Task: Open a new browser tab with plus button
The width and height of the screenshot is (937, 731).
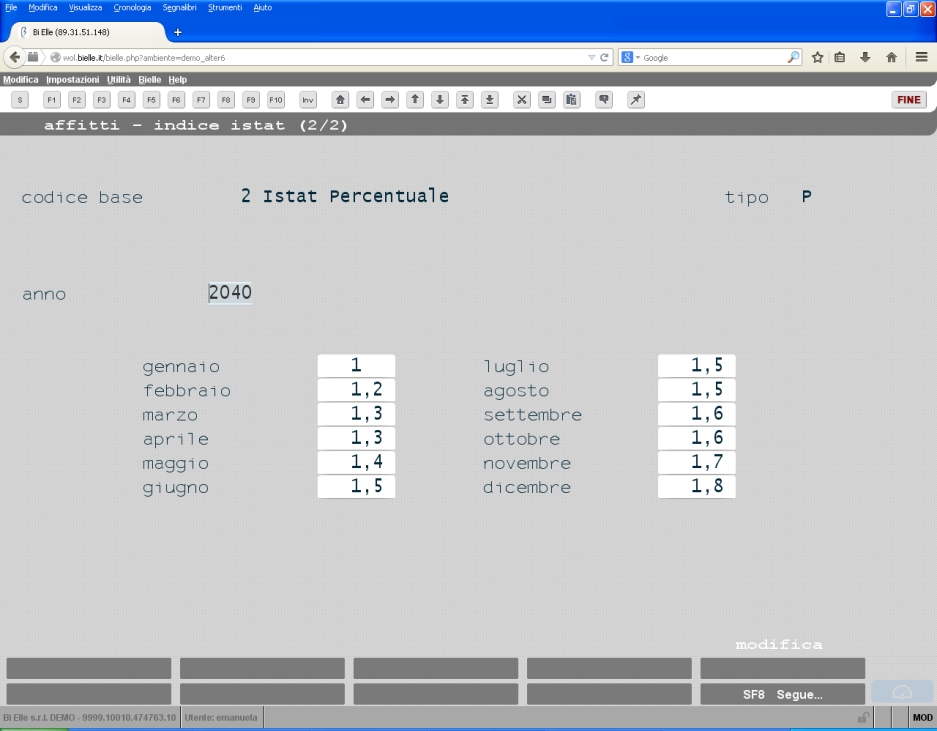Action: tap(177, 32)
